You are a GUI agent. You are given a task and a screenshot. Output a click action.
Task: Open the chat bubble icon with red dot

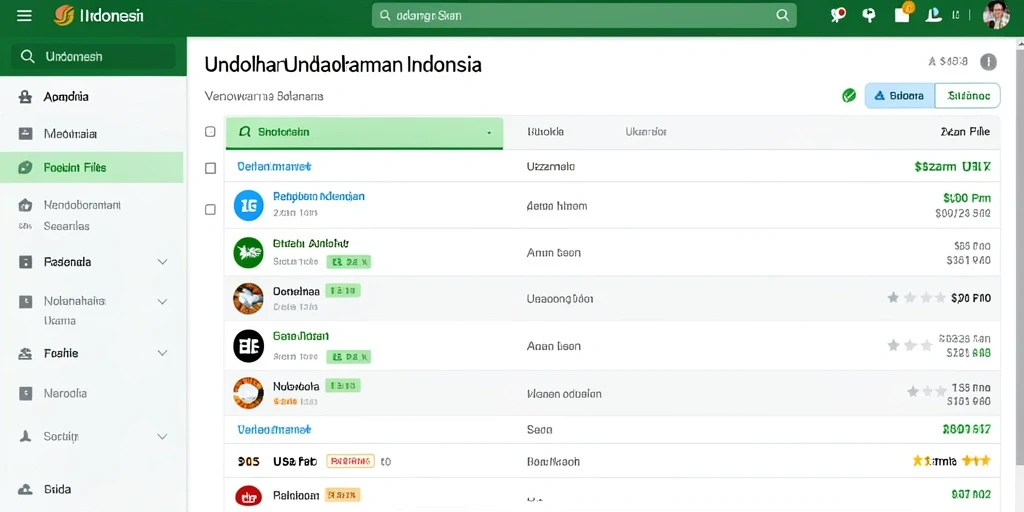coord(838,15)
